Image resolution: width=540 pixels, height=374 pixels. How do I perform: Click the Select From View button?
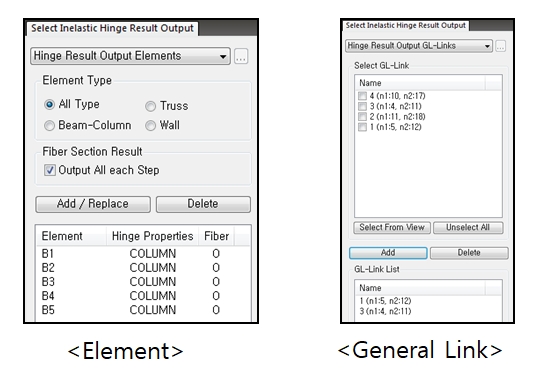[x=392, y=228]
